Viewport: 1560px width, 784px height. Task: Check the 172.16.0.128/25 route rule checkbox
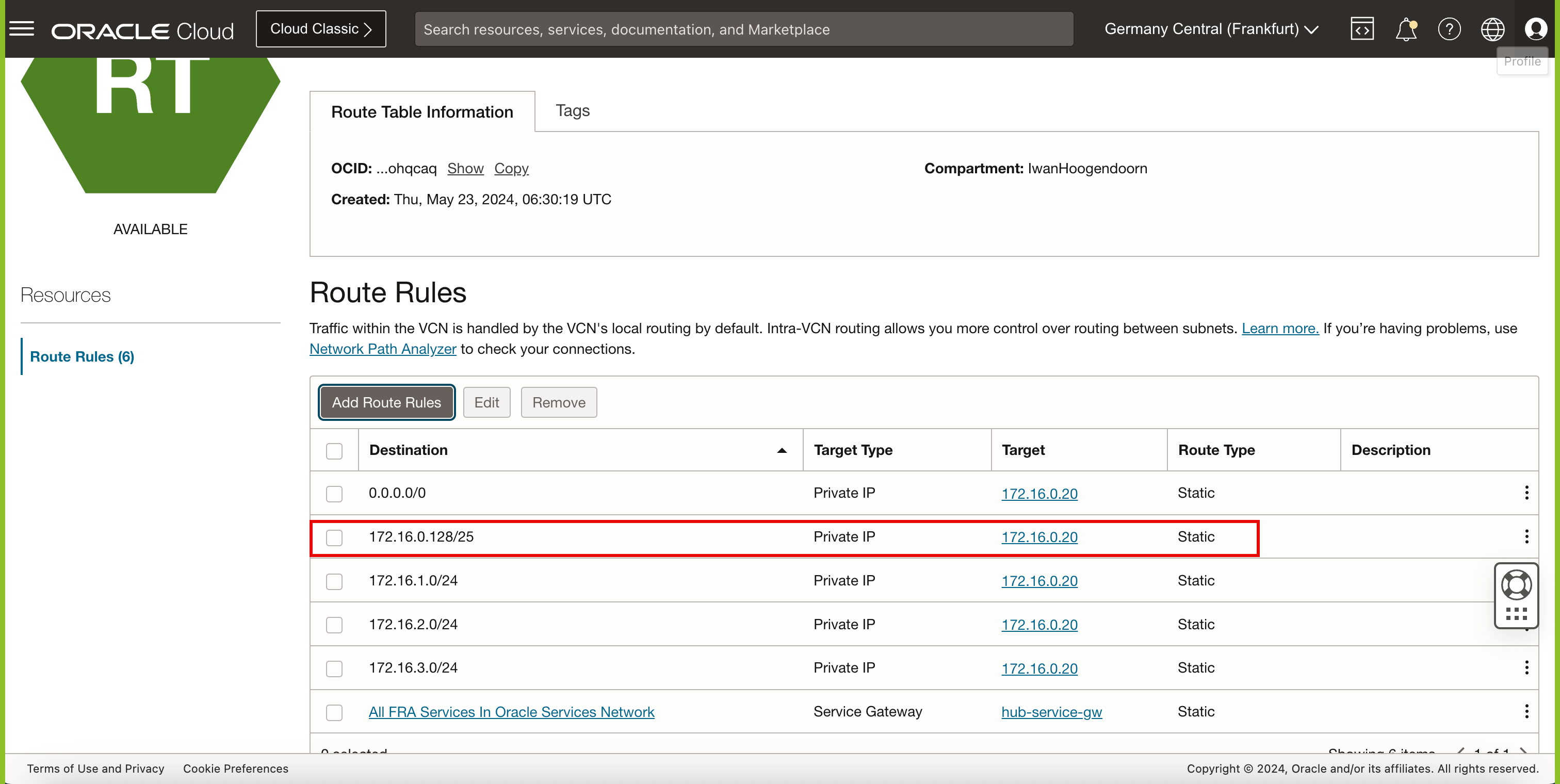click(x=334, y=537)
